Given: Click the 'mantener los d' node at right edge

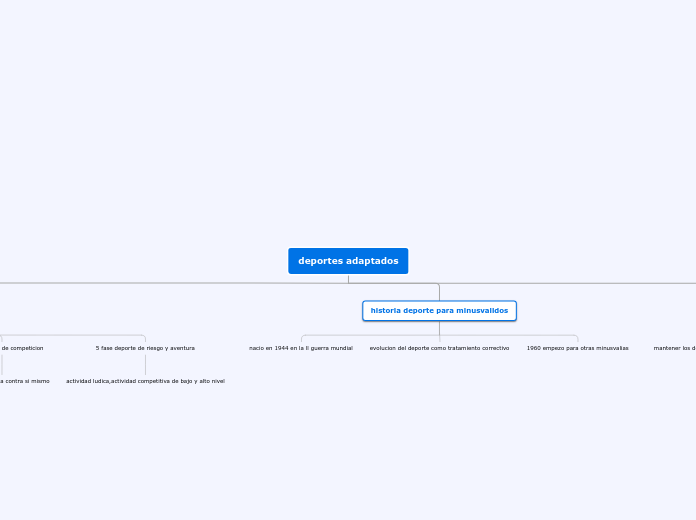Looking at the screenshot, I should 675,348.
